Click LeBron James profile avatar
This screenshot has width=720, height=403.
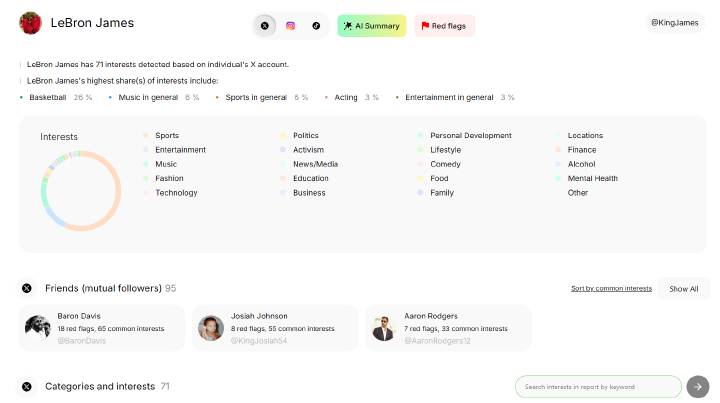(x=31, y=23)
